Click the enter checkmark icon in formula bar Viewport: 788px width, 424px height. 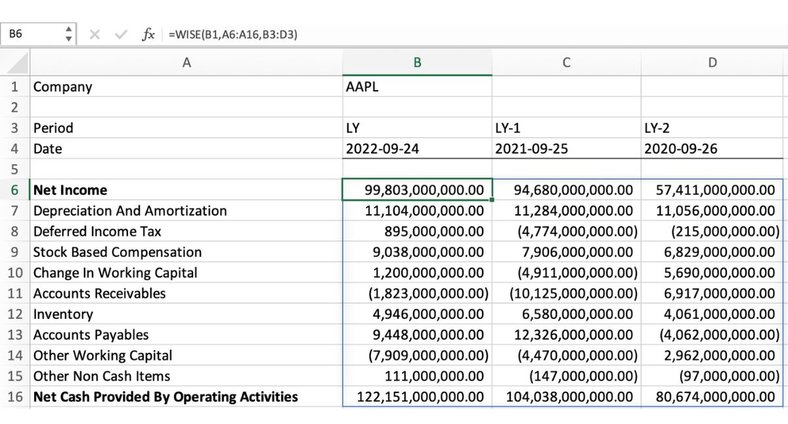[x=121, y=34]
